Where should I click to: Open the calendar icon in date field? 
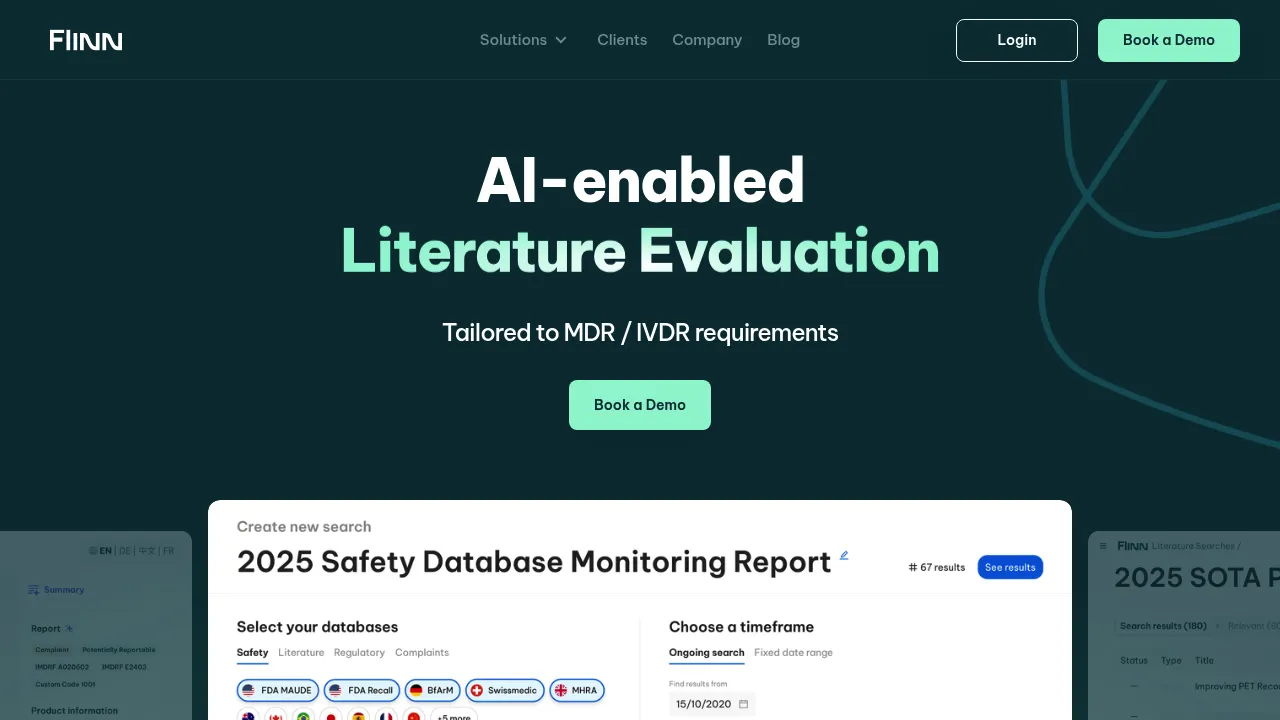[743, 704]
